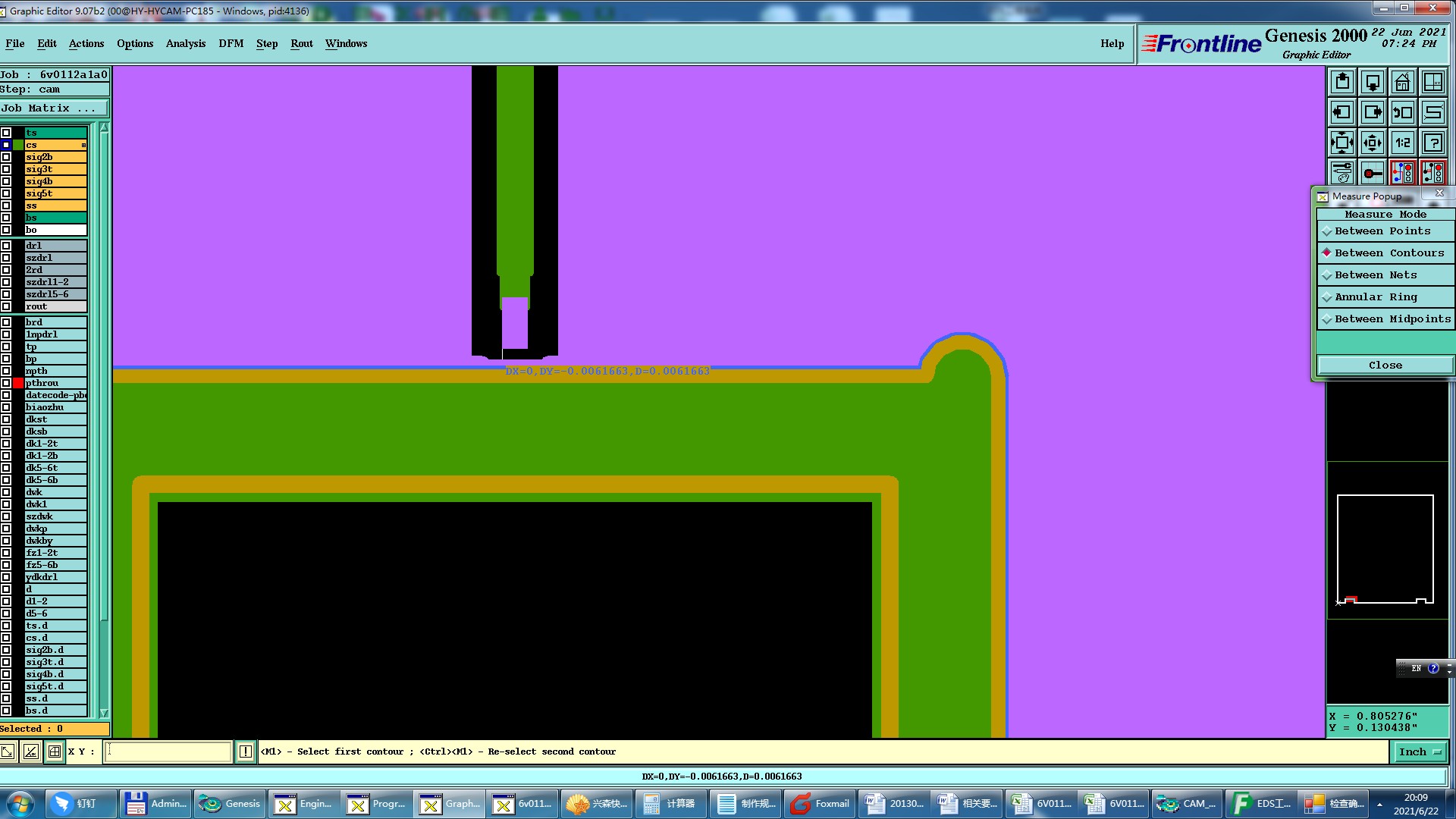Open the Inch units dropdown
The height and width of the screenshot is (819, 1456).
[x=1420, y=752]
